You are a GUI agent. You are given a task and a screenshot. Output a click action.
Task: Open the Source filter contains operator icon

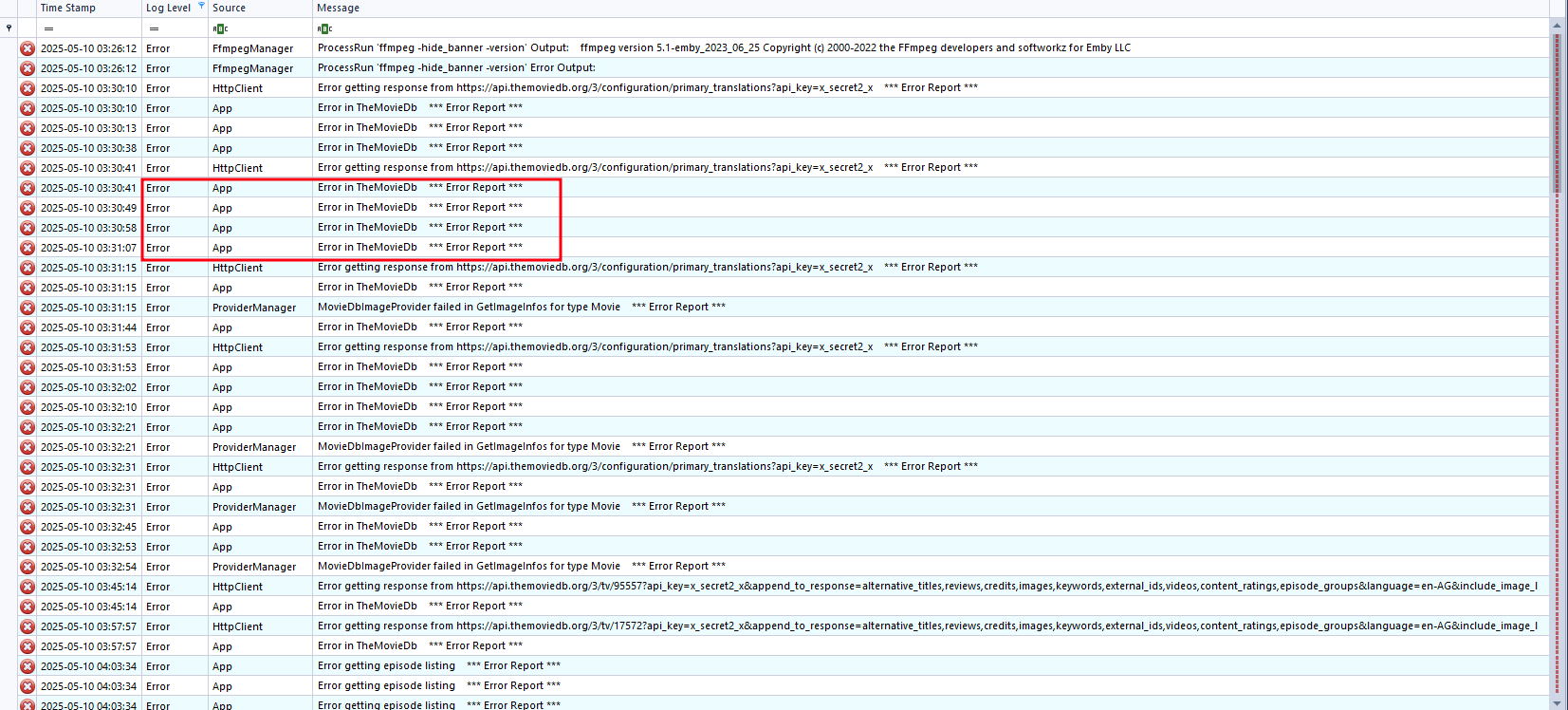click(221, 28)
